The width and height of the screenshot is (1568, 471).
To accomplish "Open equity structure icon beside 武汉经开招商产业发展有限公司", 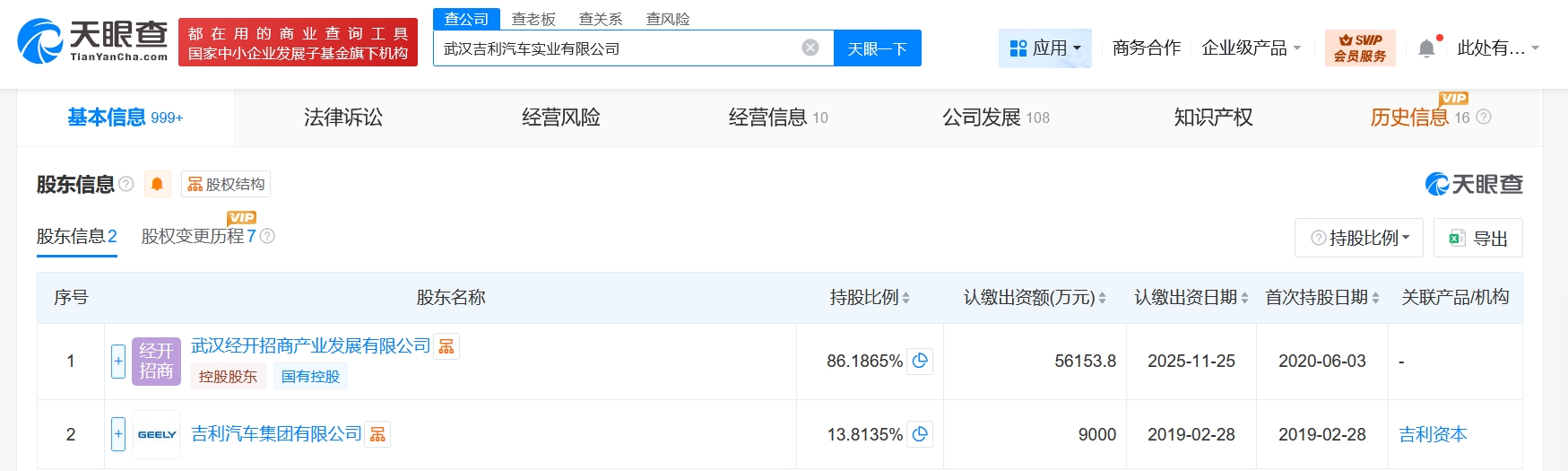I will click(x=446, y=346).
